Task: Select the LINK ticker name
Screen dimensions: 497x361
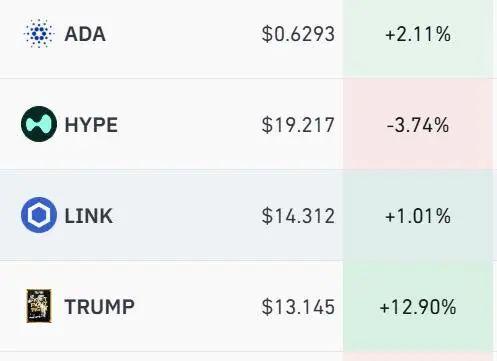Action: click(x=89, y=216)
